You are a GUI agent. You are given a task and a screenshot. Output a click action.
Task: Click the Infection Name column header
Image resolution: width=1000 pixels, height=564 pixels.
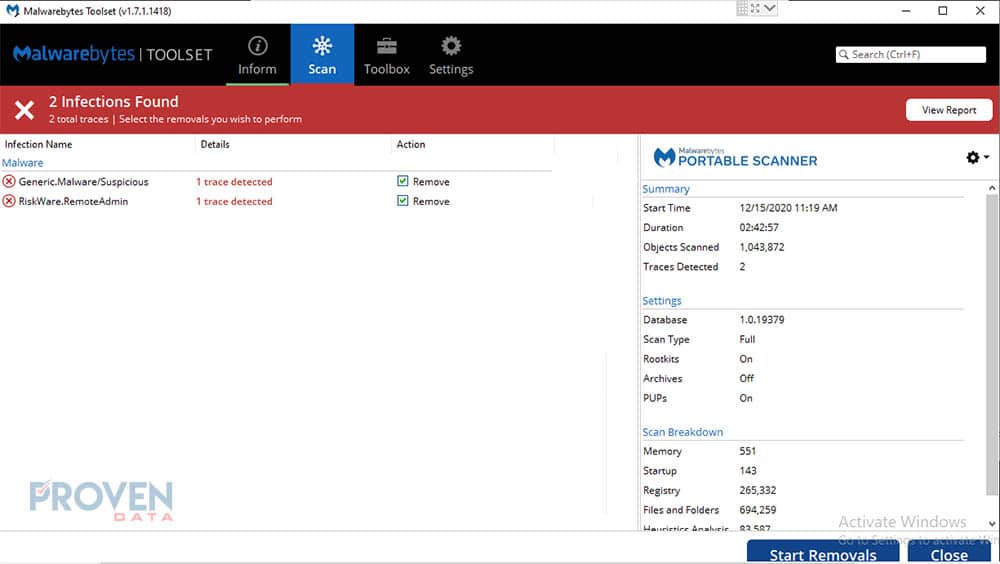[x=38, y=144]
